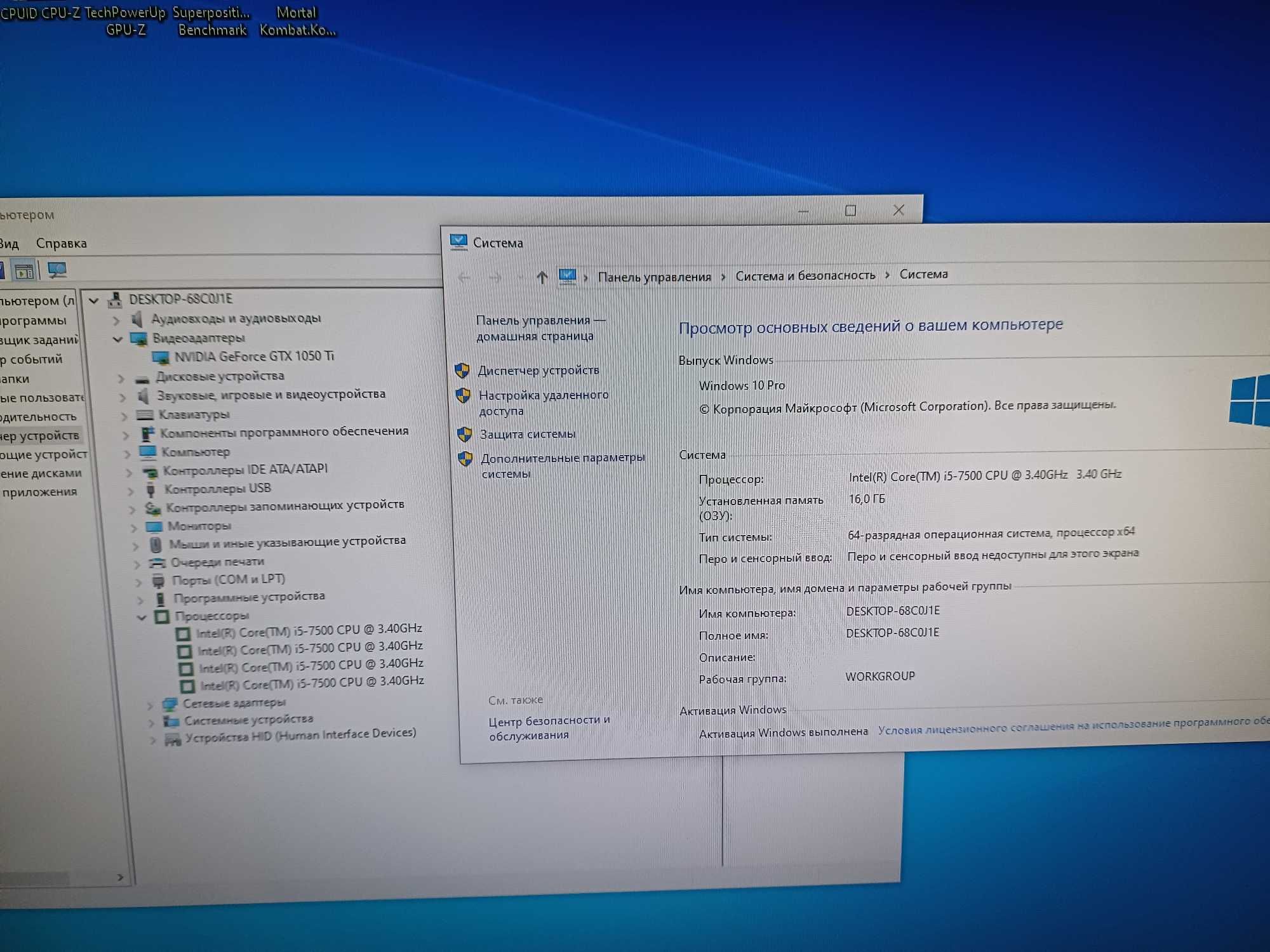Click the Мониторы icon

click(154, 527)
